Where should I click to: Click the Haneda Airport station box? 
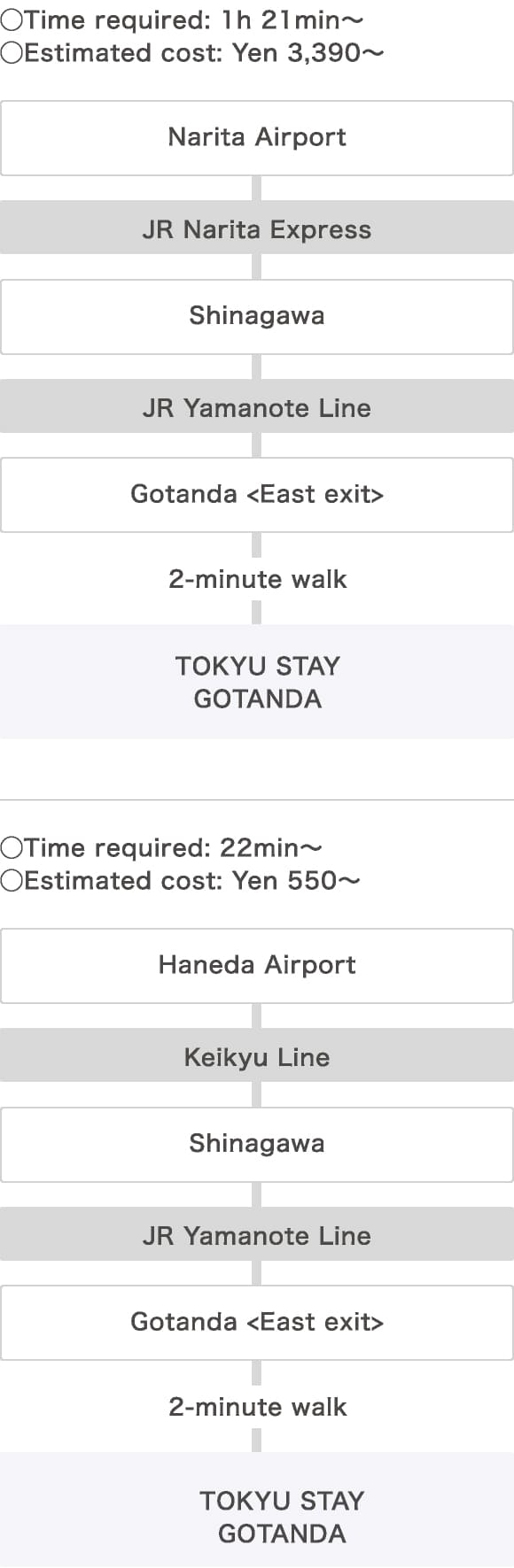tap(257, 966)
